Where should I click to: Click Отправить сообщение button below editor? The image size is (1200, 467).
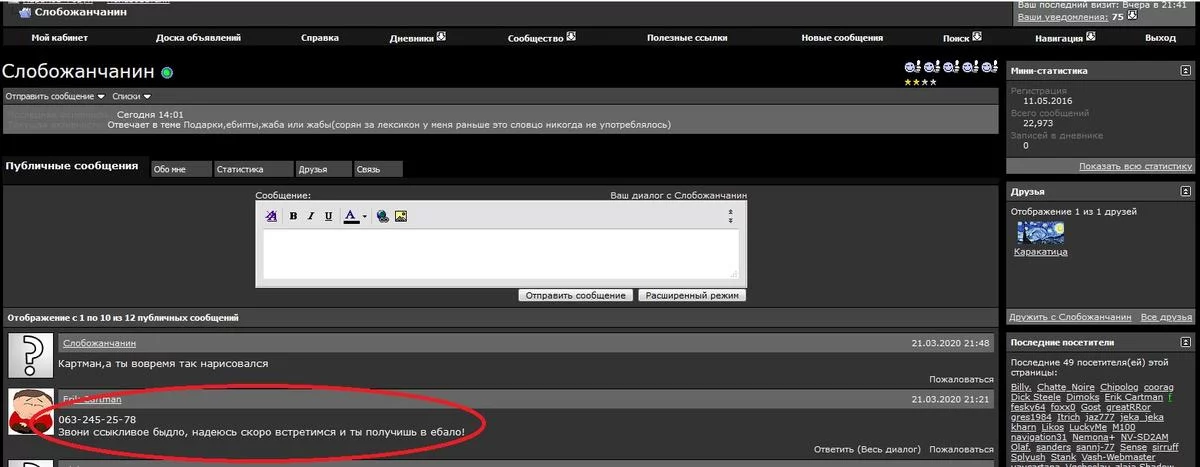point(576,296)
